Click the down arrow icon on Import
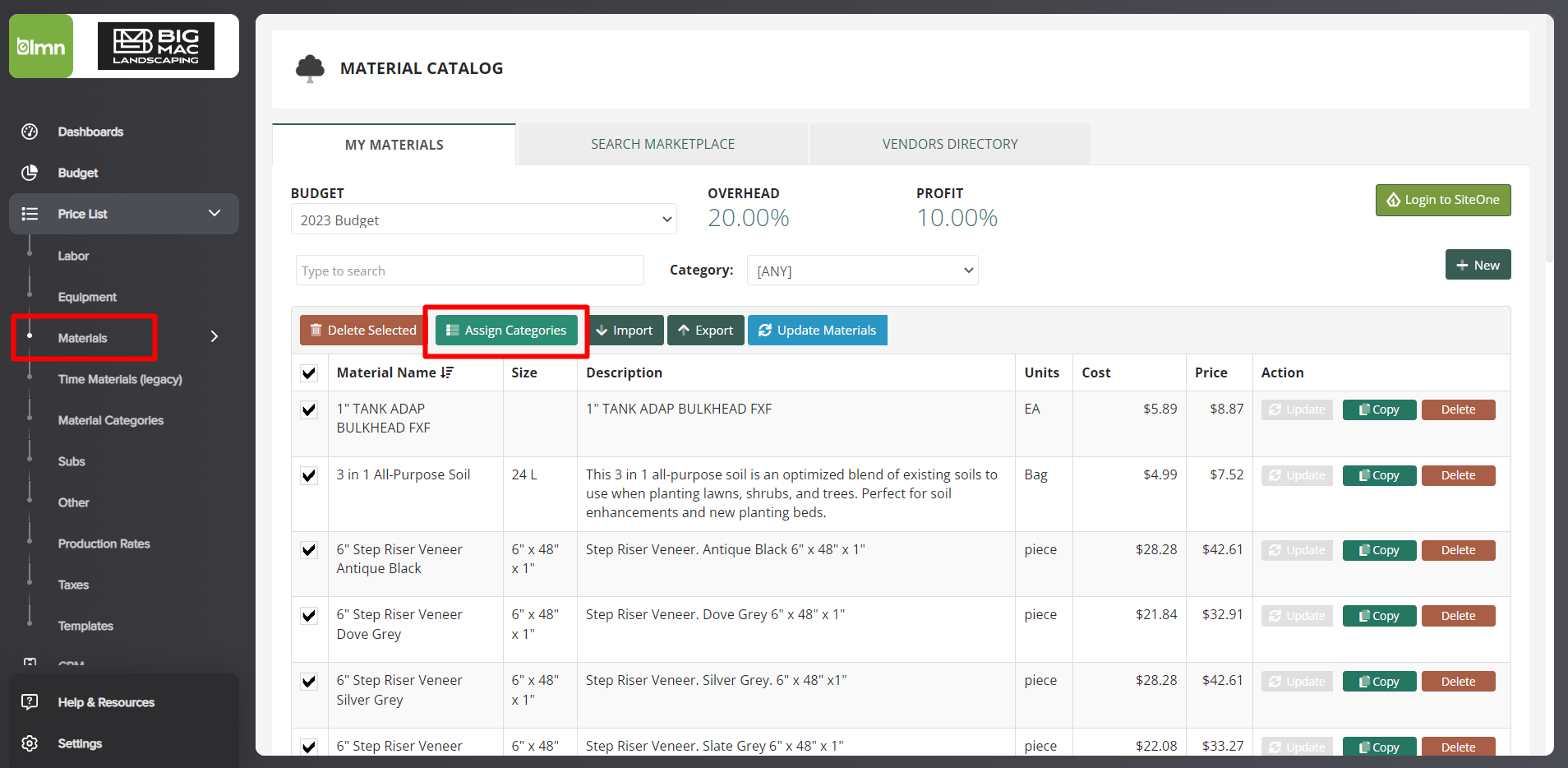The height and width of the screenshot is (768, 1568). [602, 330]
